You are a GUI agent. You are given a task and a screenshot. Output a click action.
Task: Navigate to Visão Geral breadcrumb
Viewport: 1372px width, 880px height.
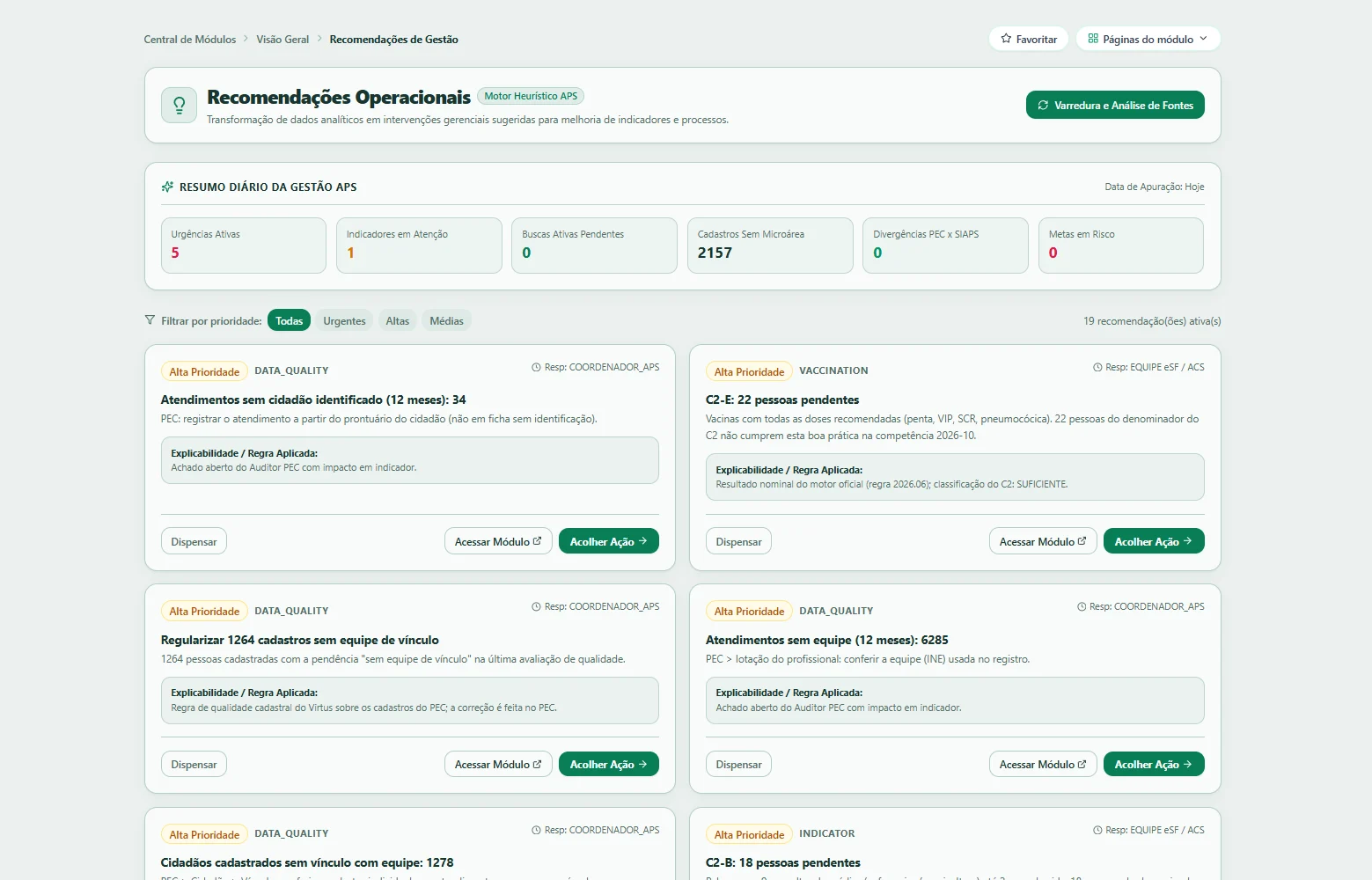(282, 39)
